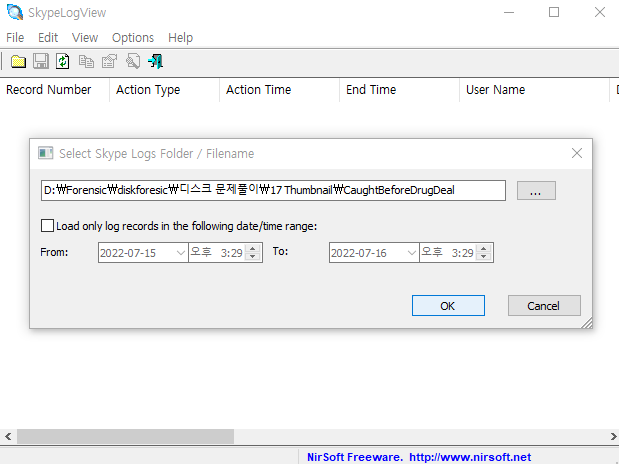Viewport: 619px width, 464px height.
Task: Sort by the Record Number column header
Action: click(x=54, y=90)
